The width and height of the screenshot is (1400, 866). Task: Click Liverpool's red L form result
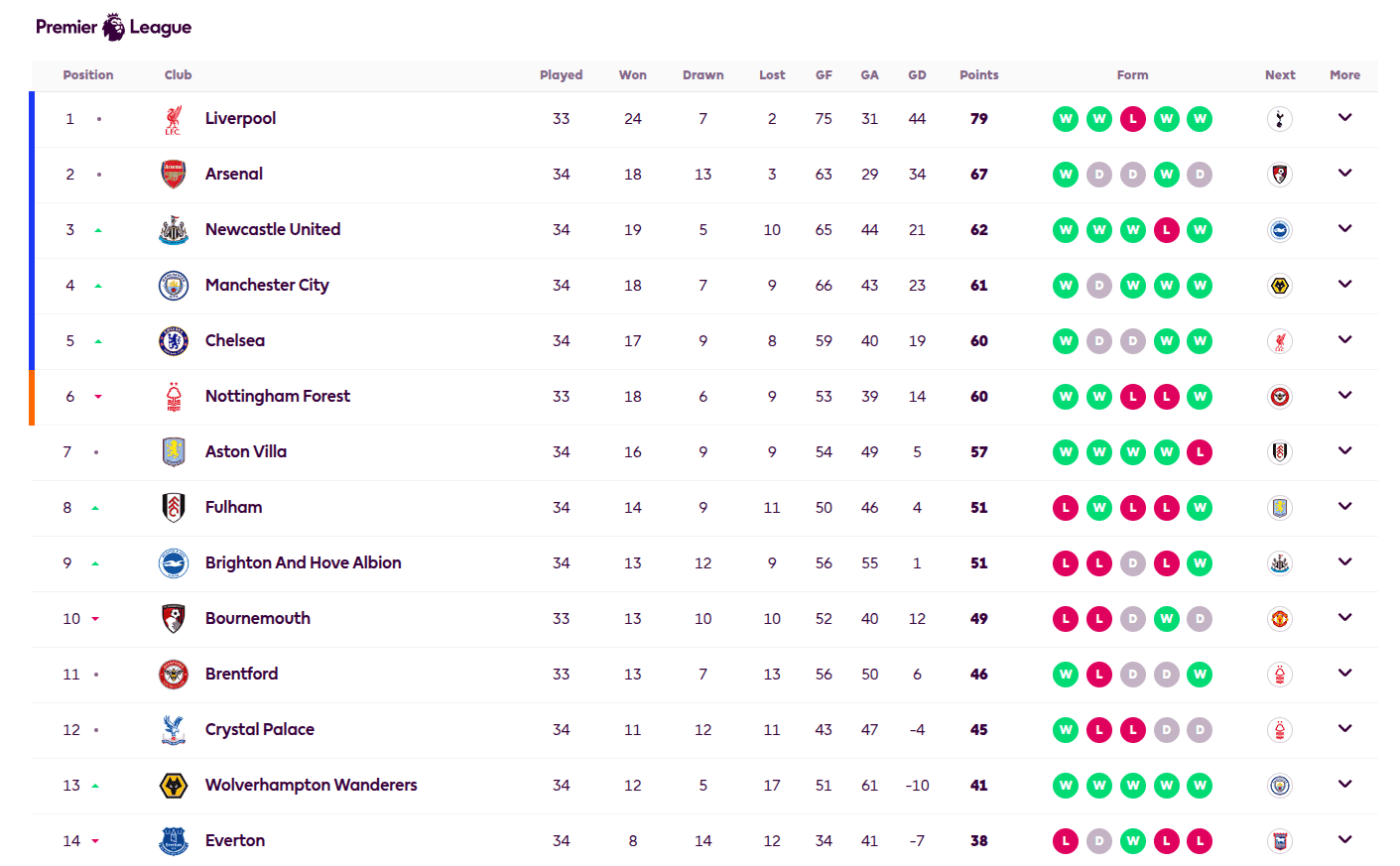[x=1133, y=119]
